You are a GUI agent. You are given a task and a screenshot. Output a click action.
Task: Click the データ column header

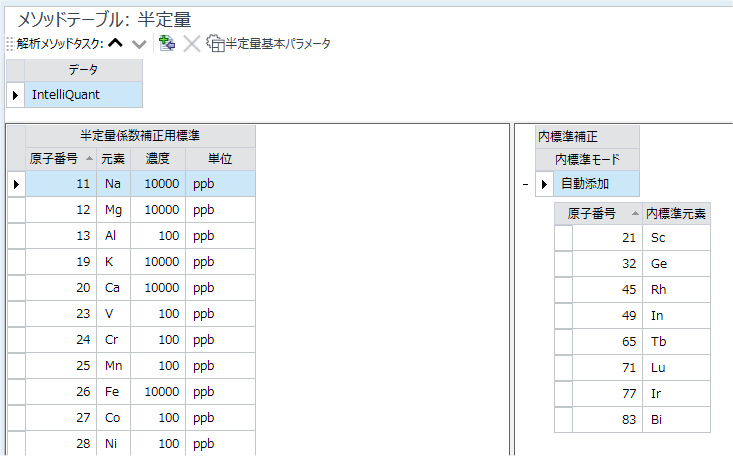pyautogui.click(x=83, y=70)
